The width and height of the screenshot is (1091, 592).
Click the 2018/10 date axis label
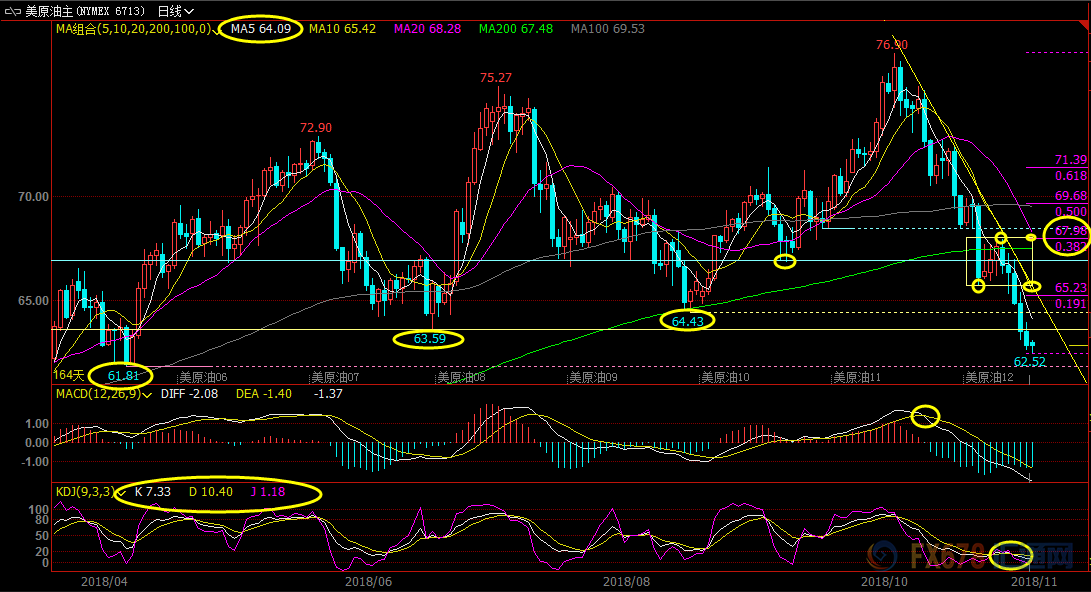(884, 582)
